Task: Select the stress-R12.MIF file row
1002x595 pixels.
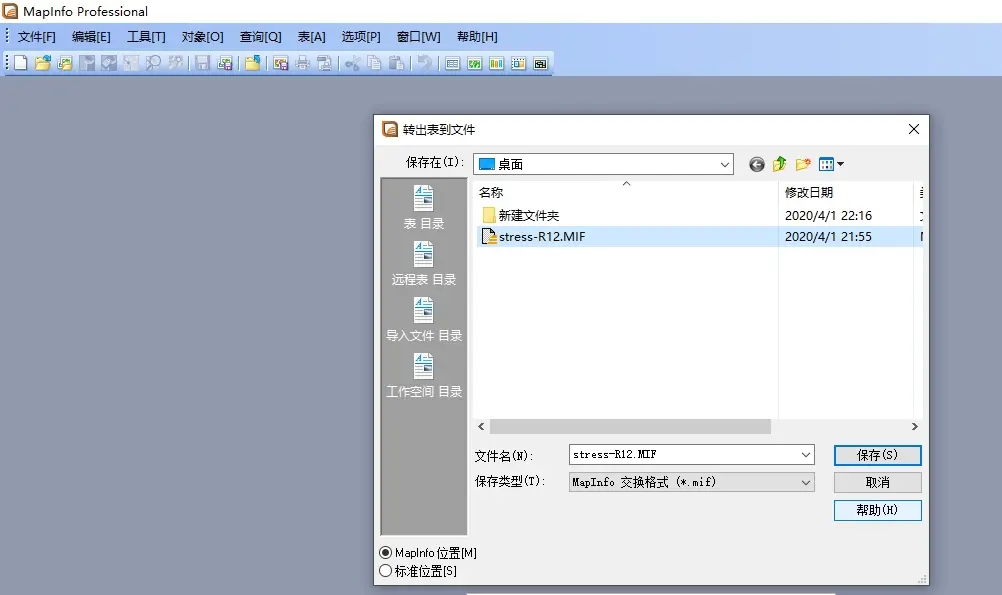Action: click(699, 236)
